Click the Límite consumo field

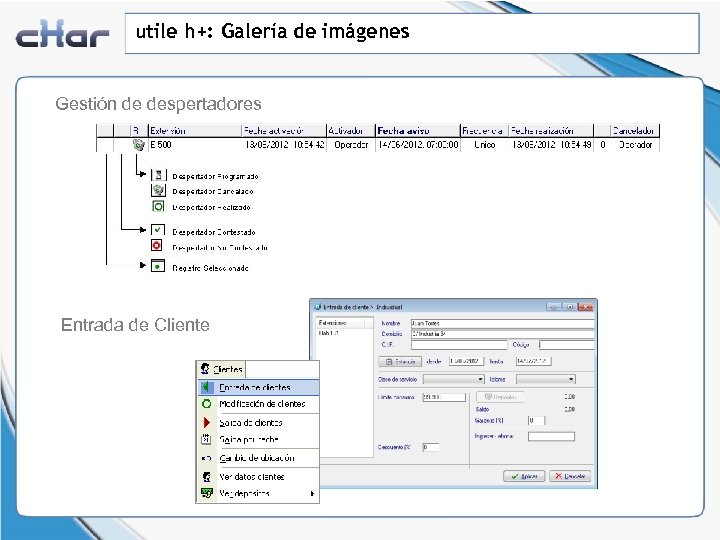tap(444, 397)
